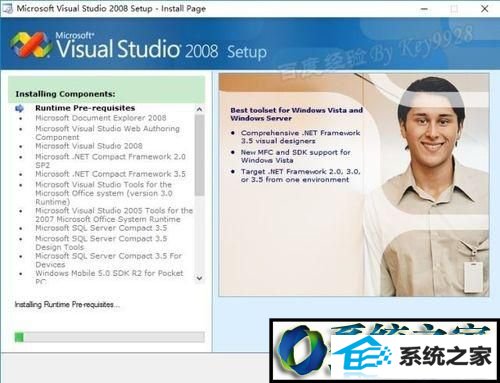Select 'SQL Server Compact 3.5 Design Tools' entry

(x=101, y=243)
